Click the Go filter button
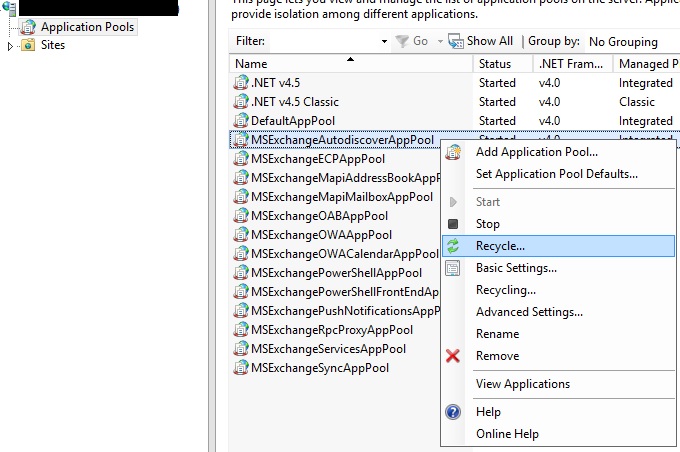This screenshot has height=452, width=680. click(412, 41)
